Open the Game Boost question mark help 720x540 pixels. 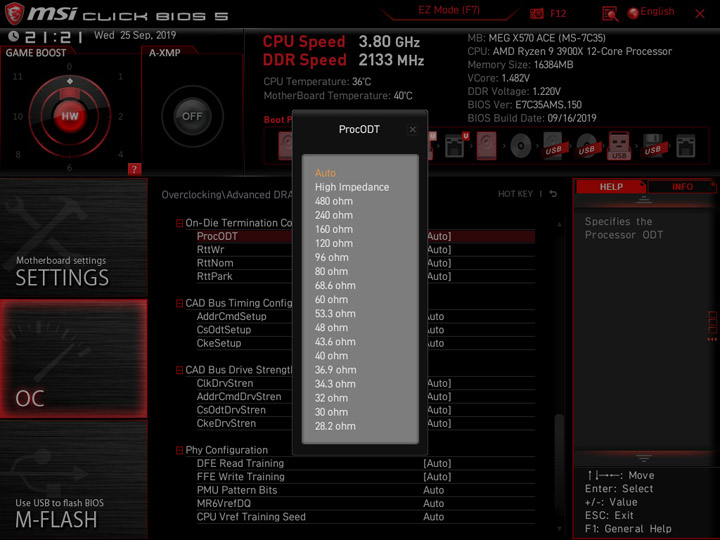(134, 169)
